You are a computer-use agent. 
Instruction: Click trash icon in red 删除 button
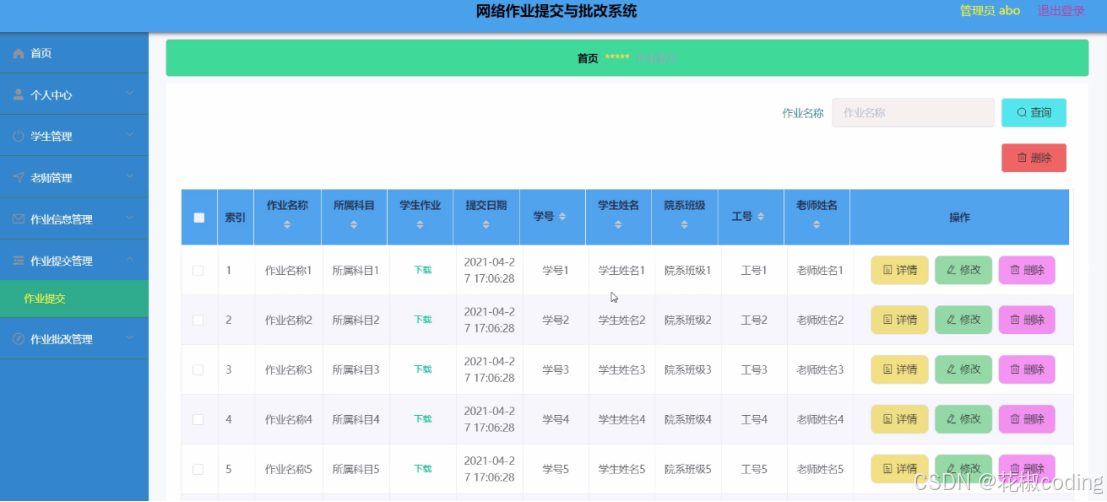coord(1022,158)
